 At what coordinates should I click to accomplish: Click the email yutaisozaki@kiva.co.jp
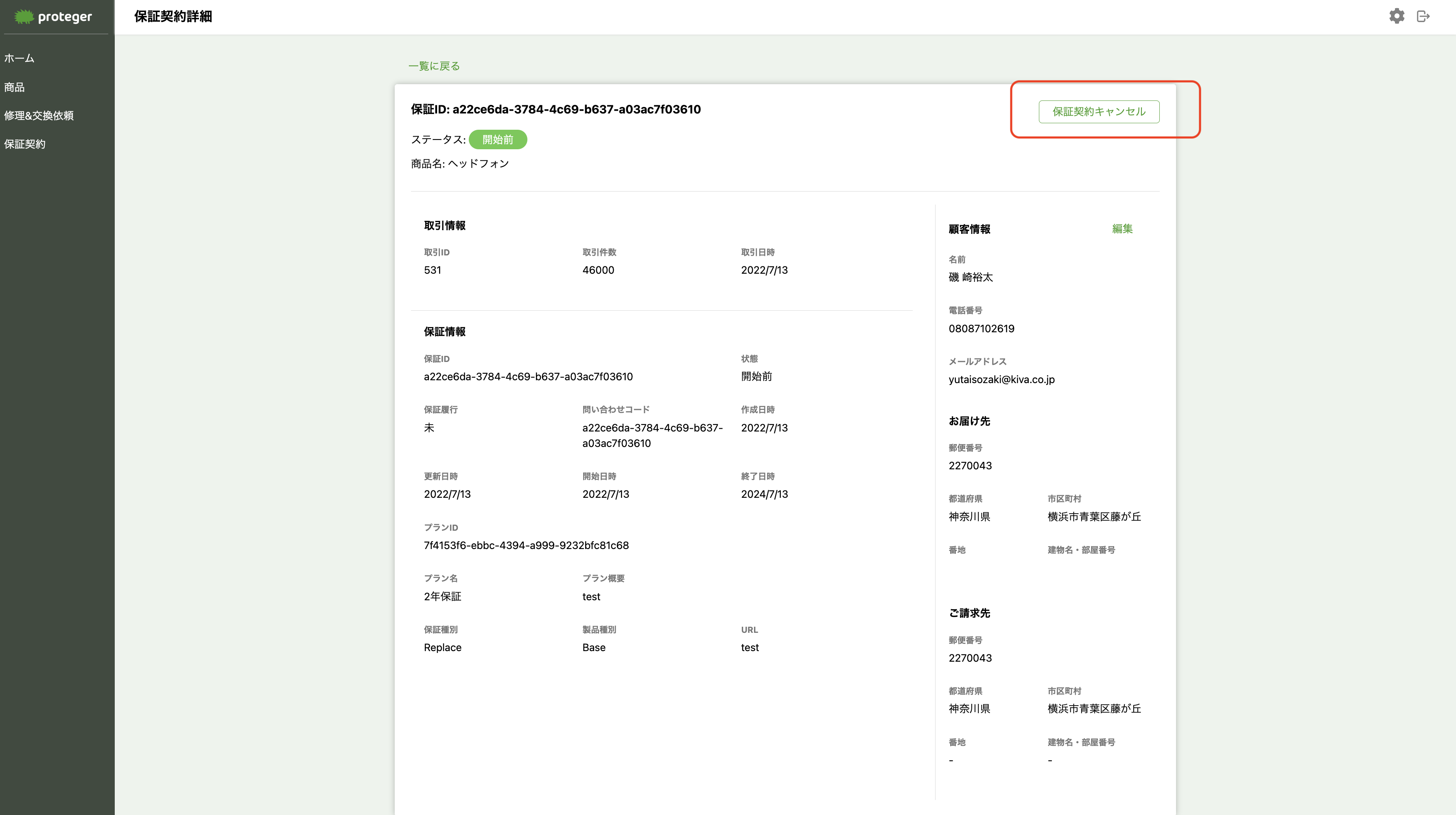[x=1001, y=379]
